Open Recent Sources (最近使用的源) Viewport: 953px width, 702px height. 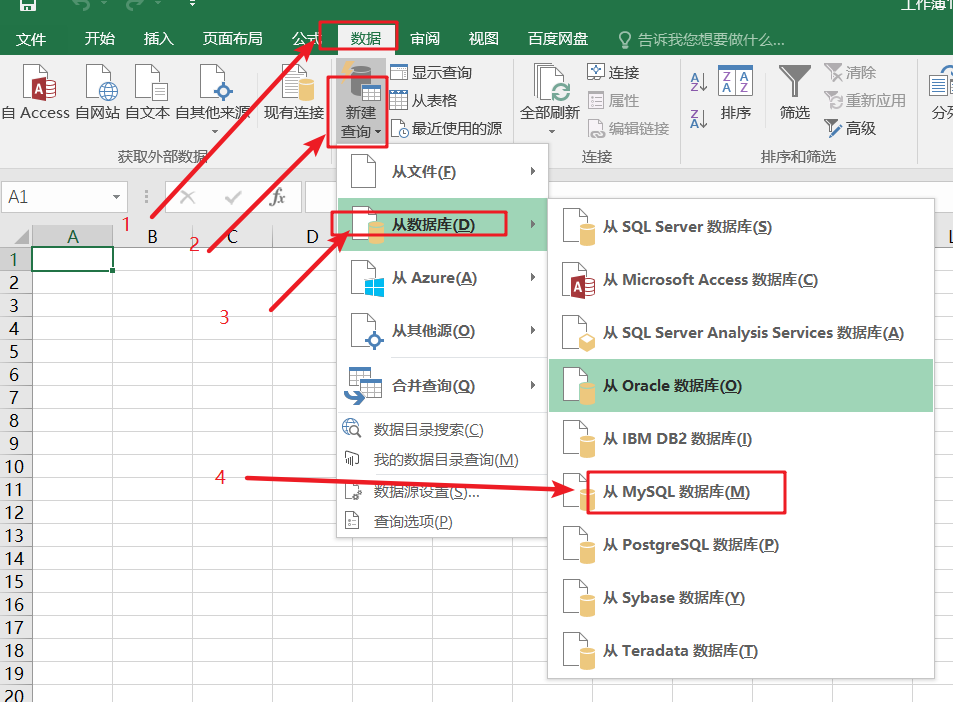446,128
